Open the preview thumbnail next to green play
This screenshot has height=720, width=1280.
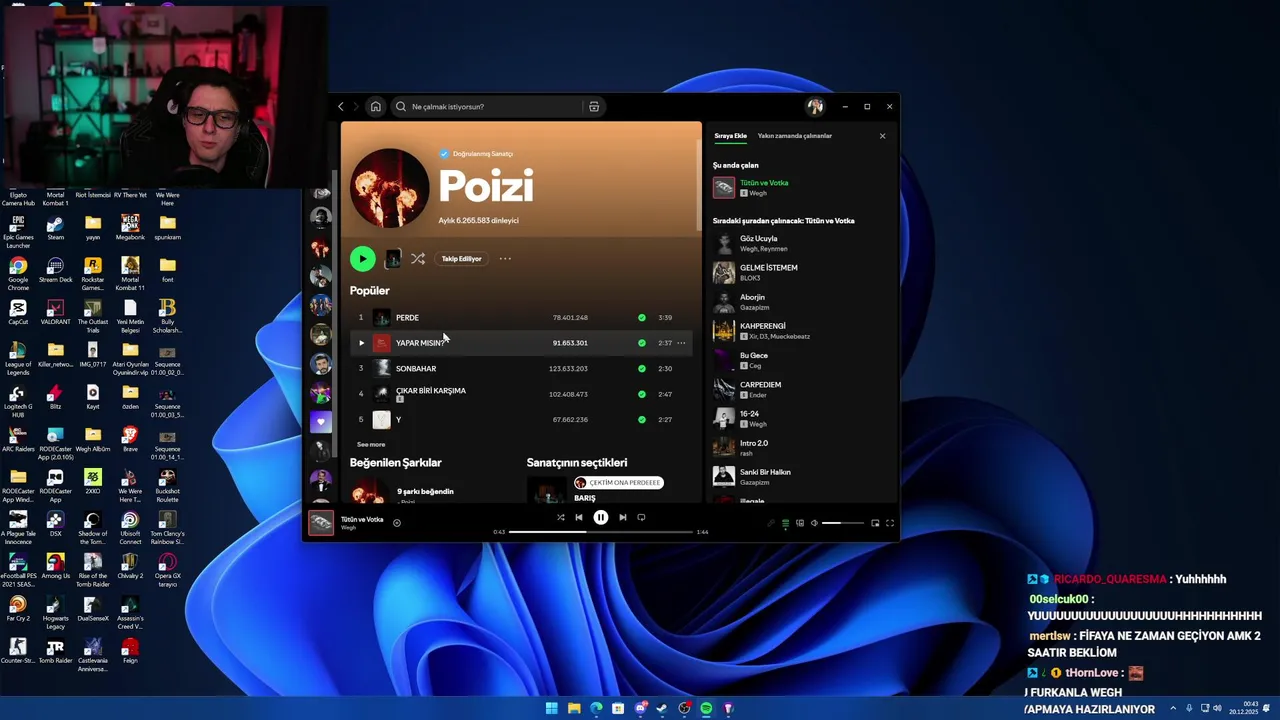point(393,259)
